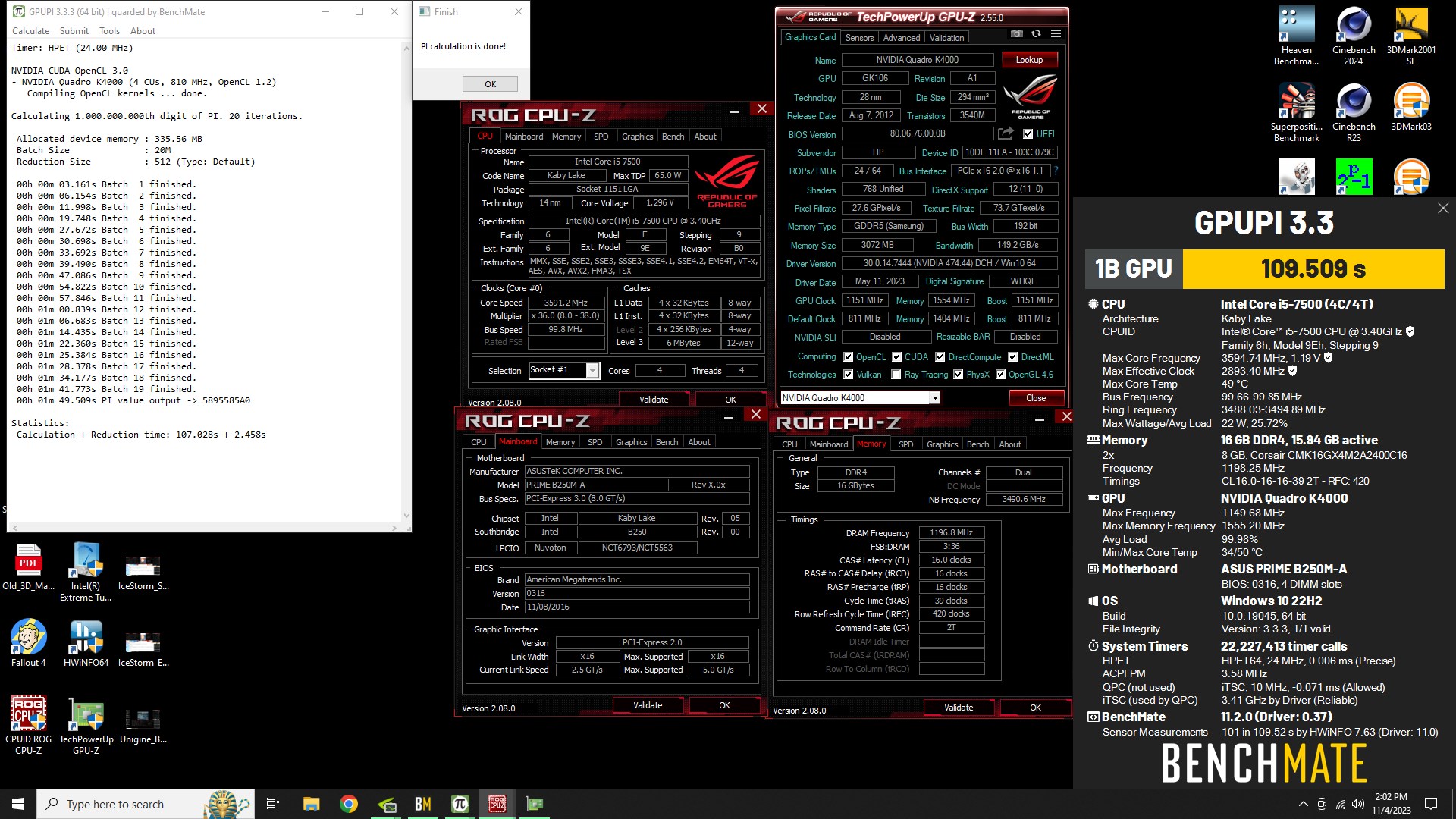Switch to GPU-Z Advanced tab
1456x819 pixels.
[901, 38]
